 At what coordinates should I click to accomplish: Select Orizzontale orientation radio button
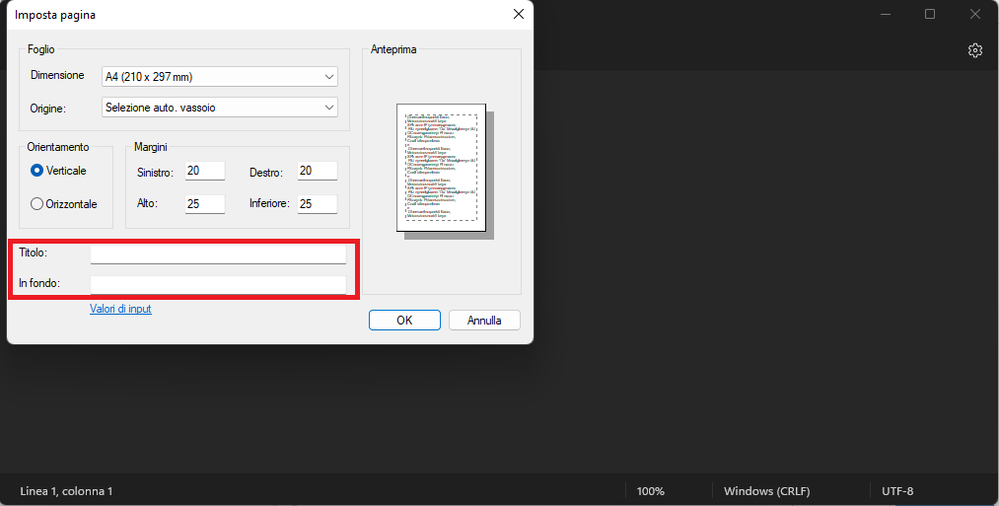pyautogui.click(x=37, y=204)
